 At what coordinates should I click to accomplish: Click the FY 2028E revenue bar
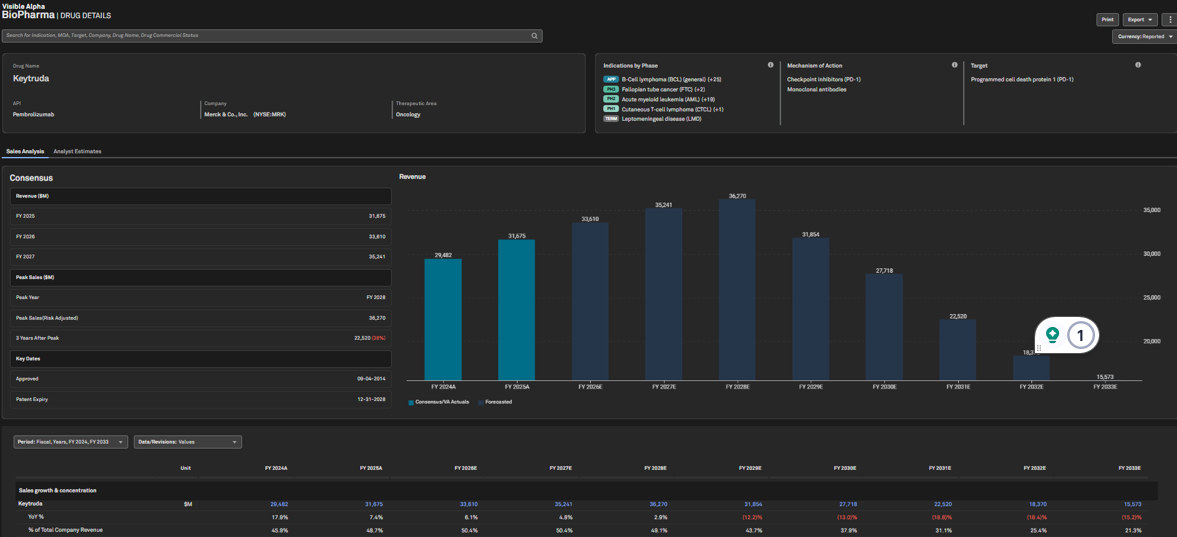pyautogui.click(x=737, y=290)
